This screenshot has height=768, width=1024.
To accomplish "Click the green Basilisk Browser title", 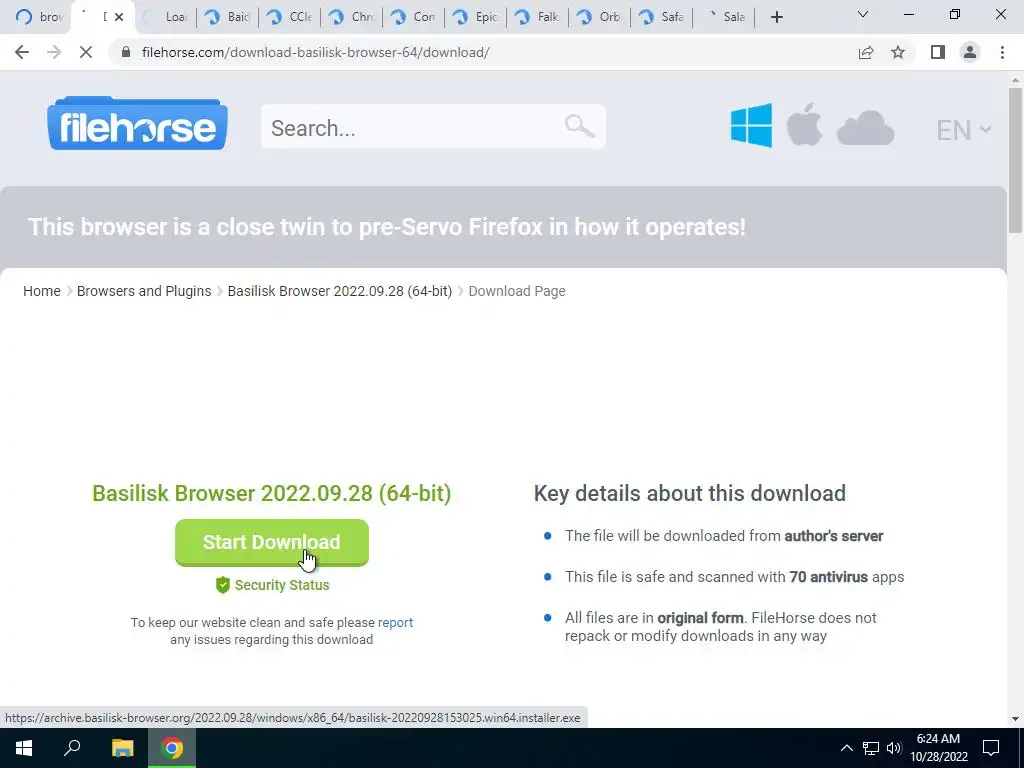I will tap(272, 493).
